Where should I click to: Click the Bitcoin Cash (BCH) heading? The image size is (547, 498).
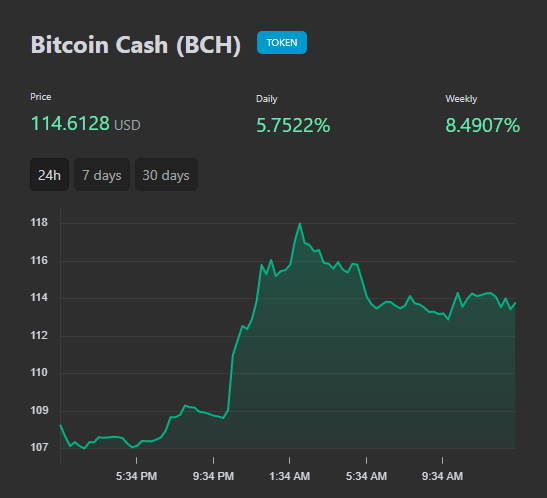coord(136,45)
